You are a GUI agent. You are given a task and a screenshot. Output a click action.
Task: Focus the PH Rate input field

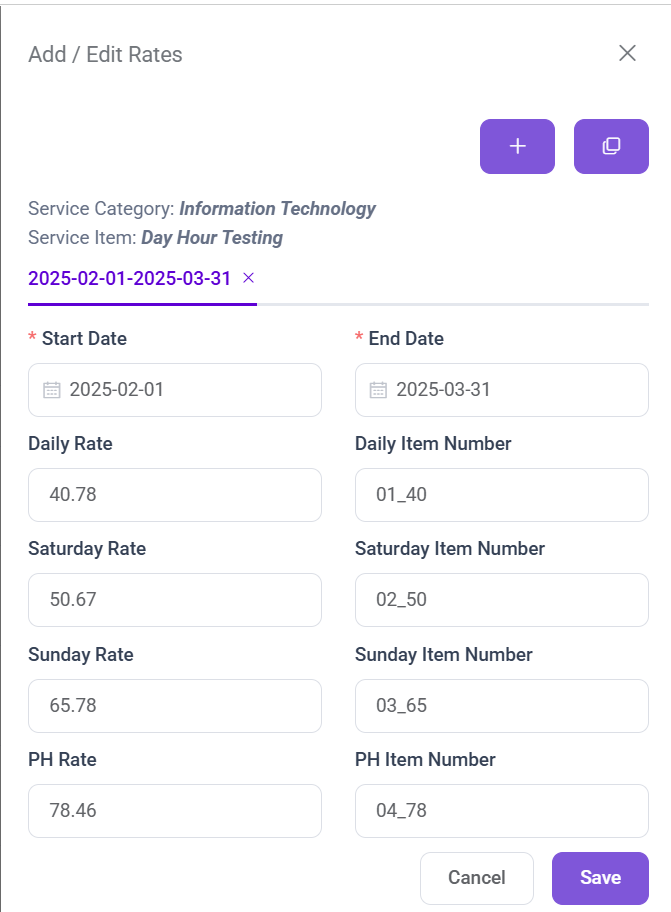(x=175, y=811)
